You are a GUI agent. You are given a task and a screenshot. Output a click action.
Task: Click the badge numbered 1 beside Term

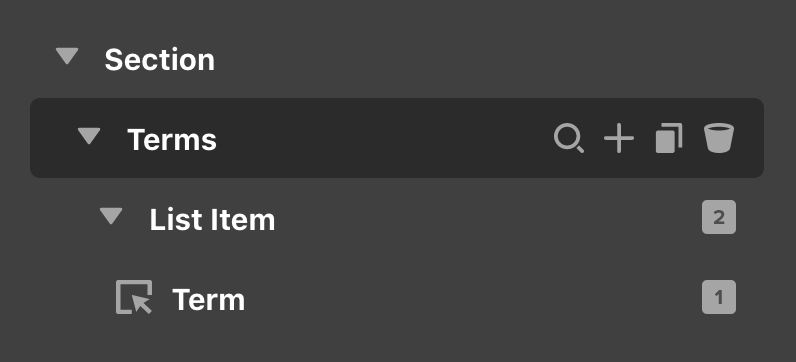click(719, 297)
